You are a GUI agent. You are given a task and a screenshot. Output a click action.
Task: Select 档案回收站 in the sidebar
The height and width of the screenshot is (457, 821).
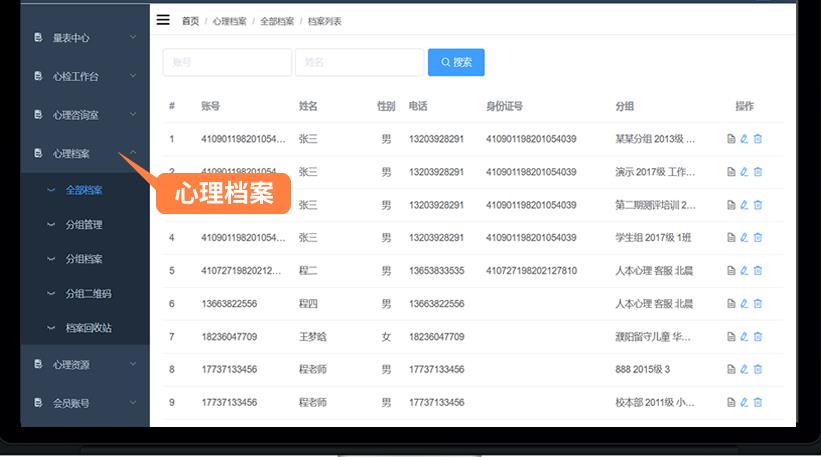click(88, 328)
